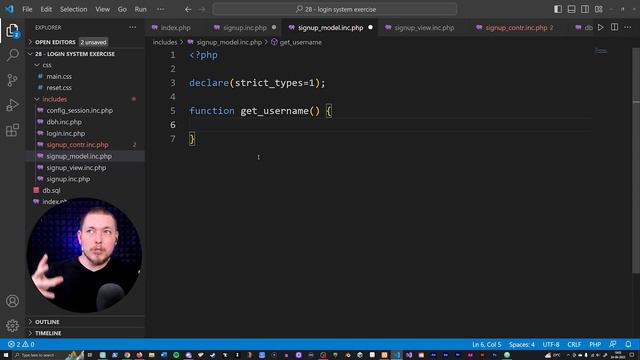This screenshot has height=360, width=640.
Task: Switch to the signup.inc.php tab
Action: [245, 28]
